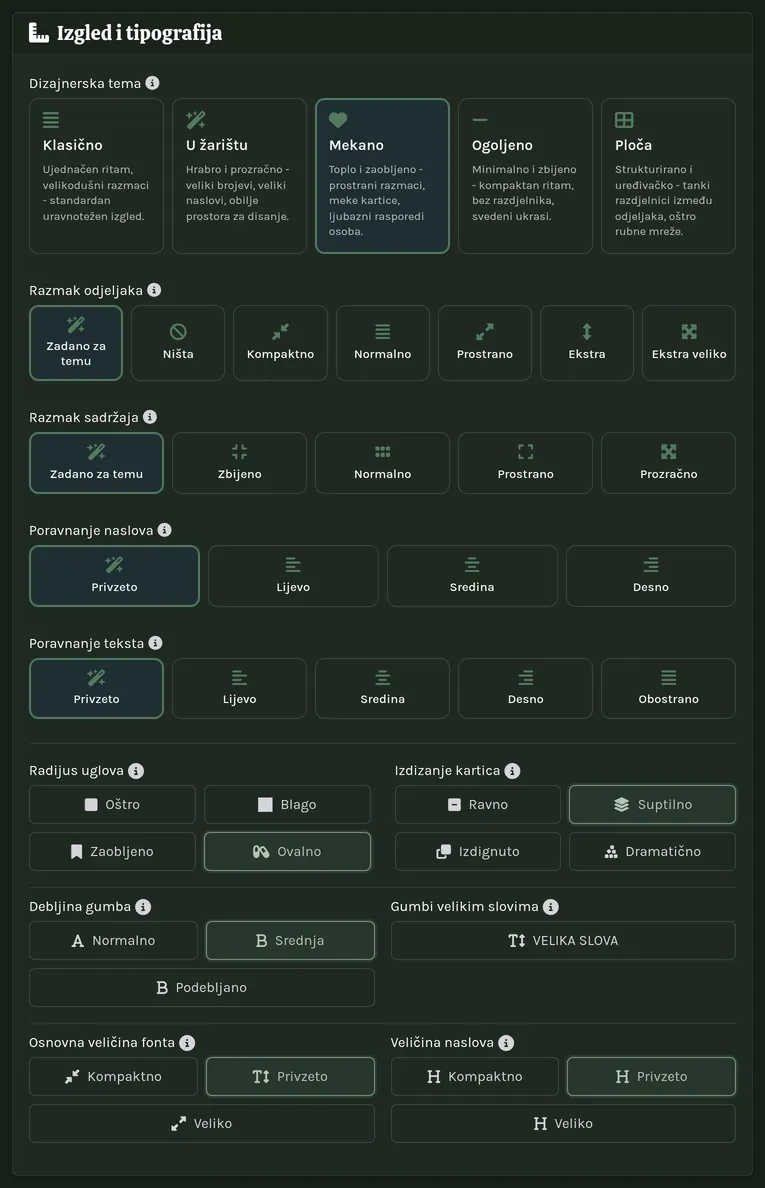
Task: Click the info icon beside Dizajnerska tema
Action: (152, 83)
